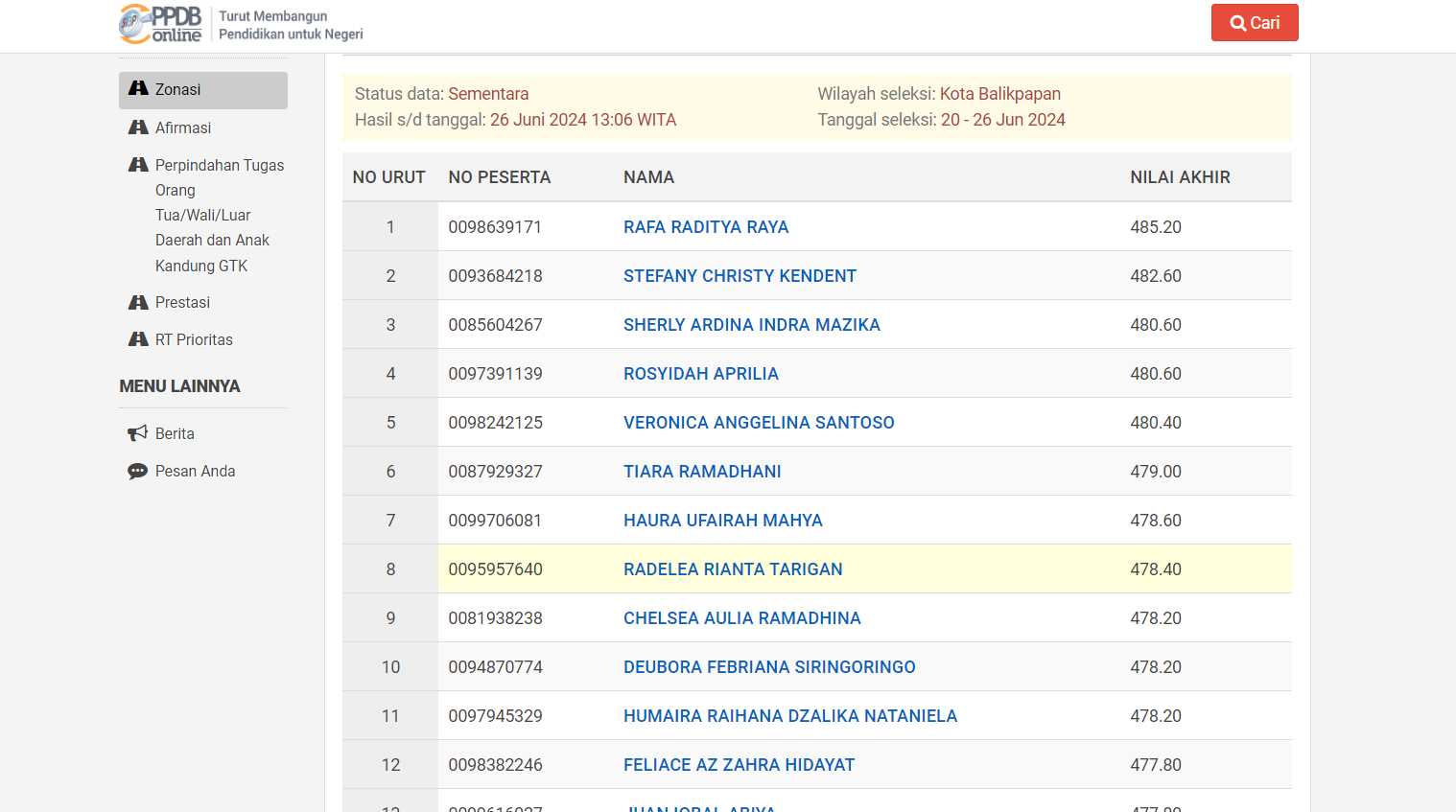
Task: Select participant number 0087929327
Action: (x=495, y=472)
